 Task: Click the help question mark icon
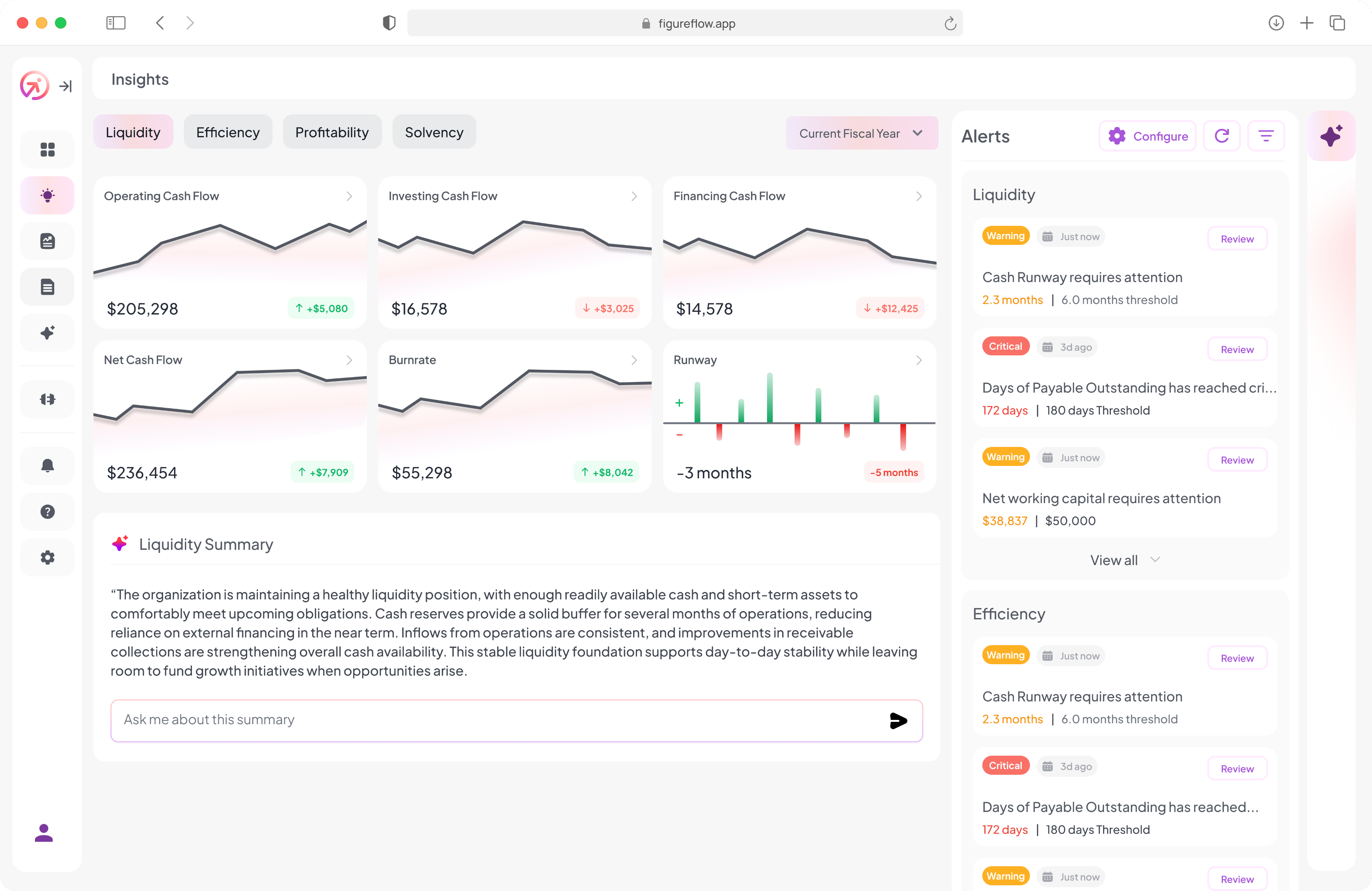(x=47, y=512)
